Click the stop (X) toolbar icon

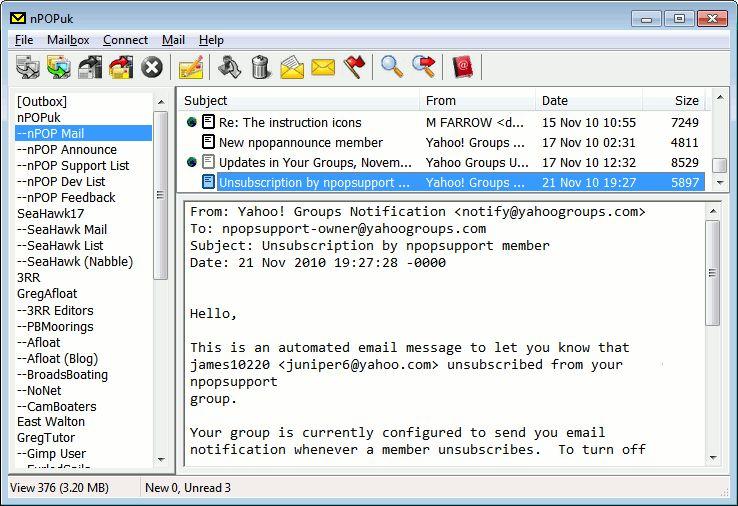(x=152, y=67)
